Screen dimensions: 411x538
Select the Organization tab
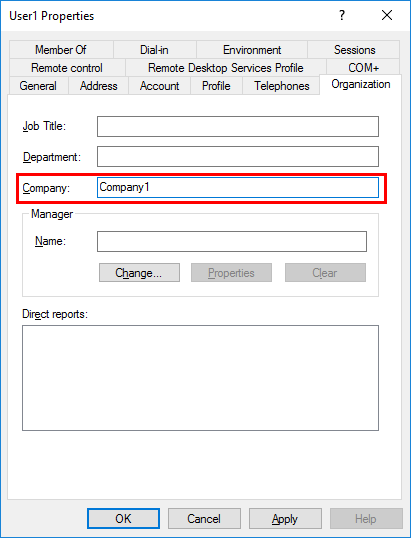coord(361,84)
